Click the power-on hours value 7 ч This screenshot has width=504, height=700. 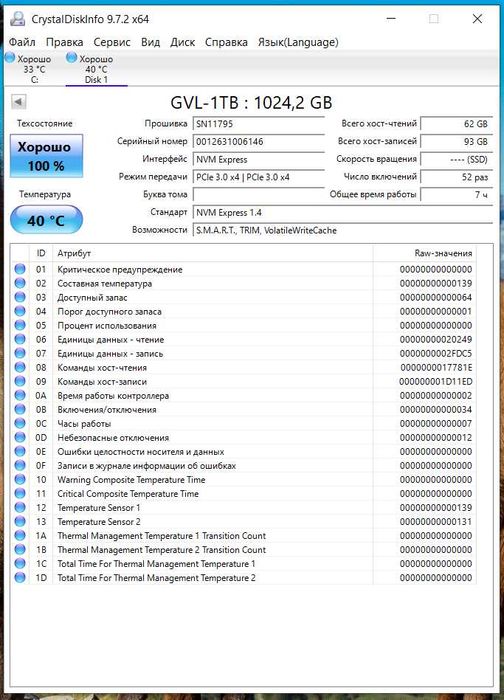tap(457, 195)
